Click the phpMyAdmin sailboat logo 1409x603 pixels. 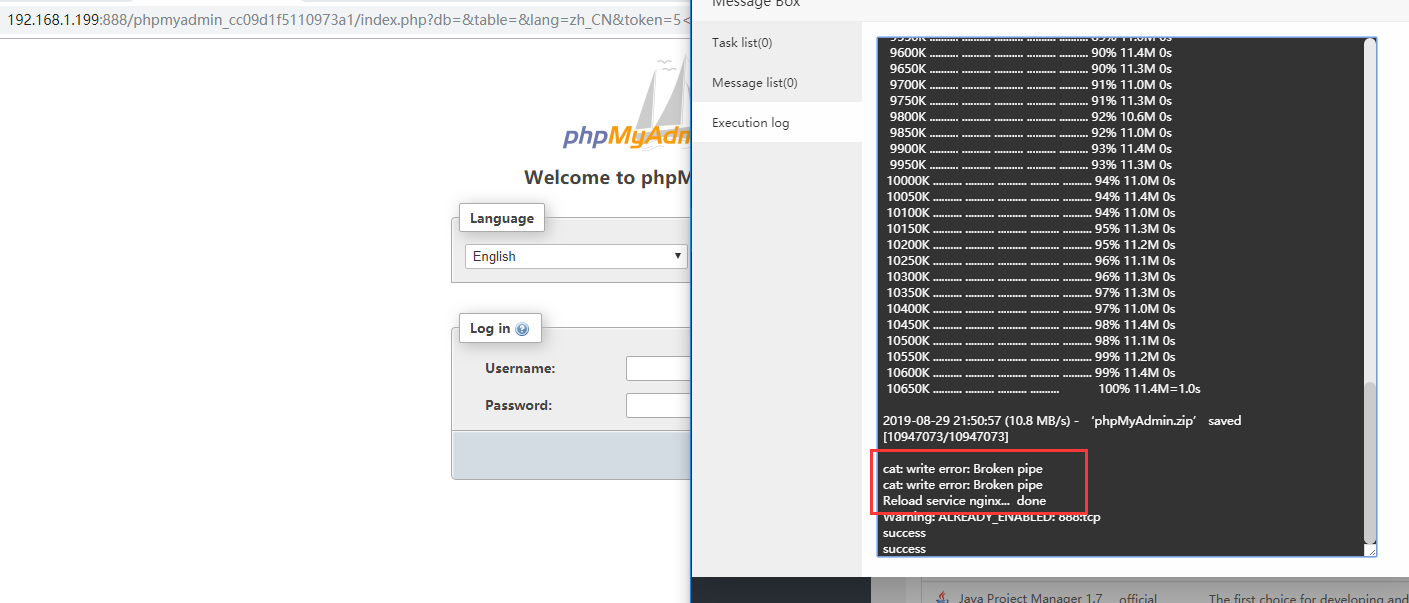(x=627, y=105)
